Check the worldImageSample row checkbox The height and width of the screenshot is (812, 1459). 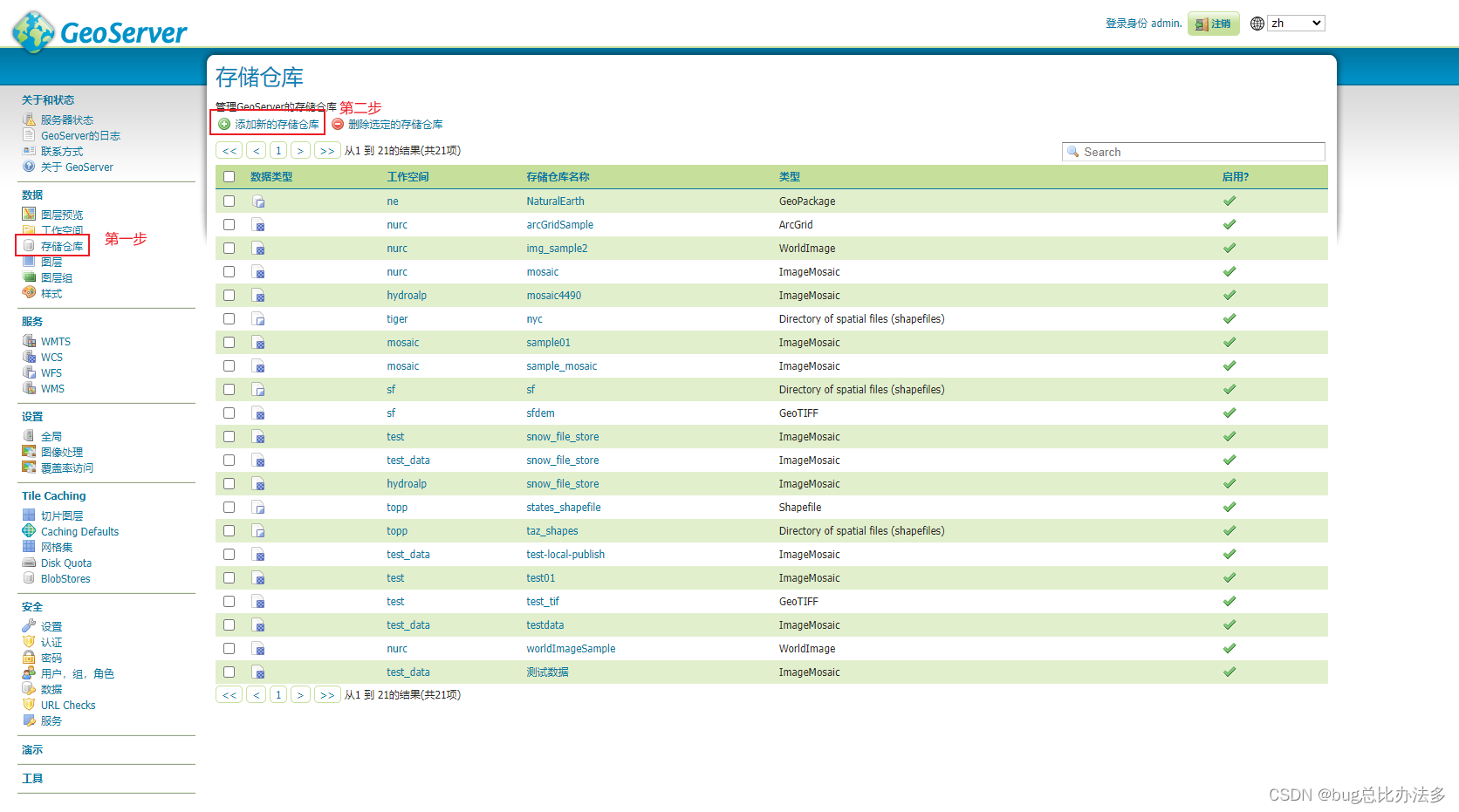point(229,649)
